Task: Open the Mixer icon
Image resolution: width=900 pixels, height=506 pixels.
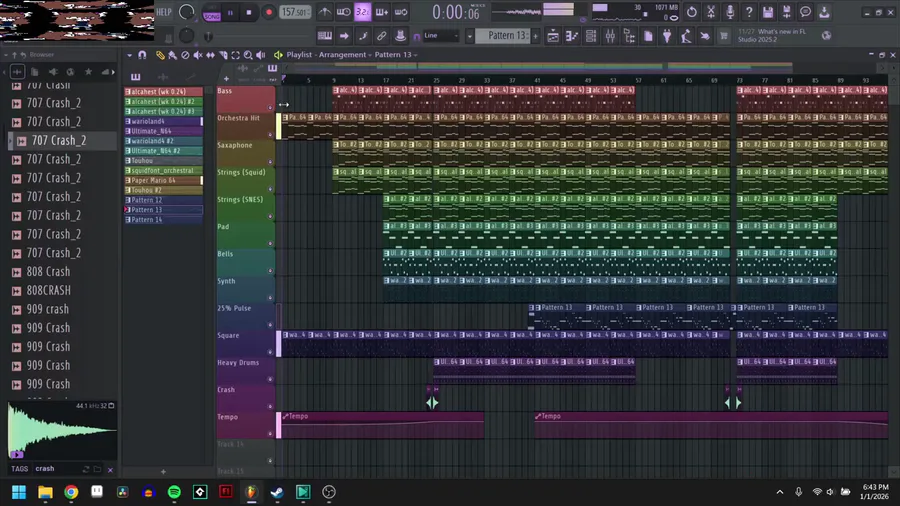Action: (x=610, y=36)
